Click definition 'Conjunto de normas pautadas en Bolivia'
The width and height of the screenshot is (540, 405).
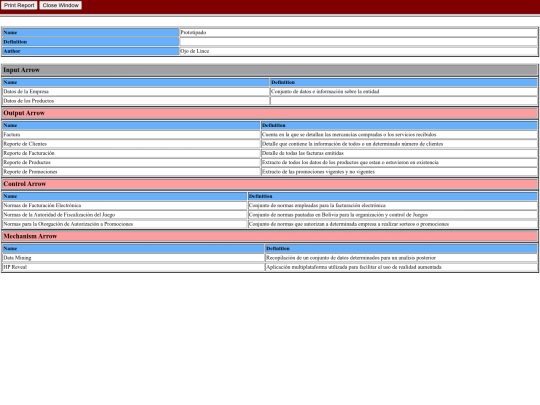[x=393, y=215]
